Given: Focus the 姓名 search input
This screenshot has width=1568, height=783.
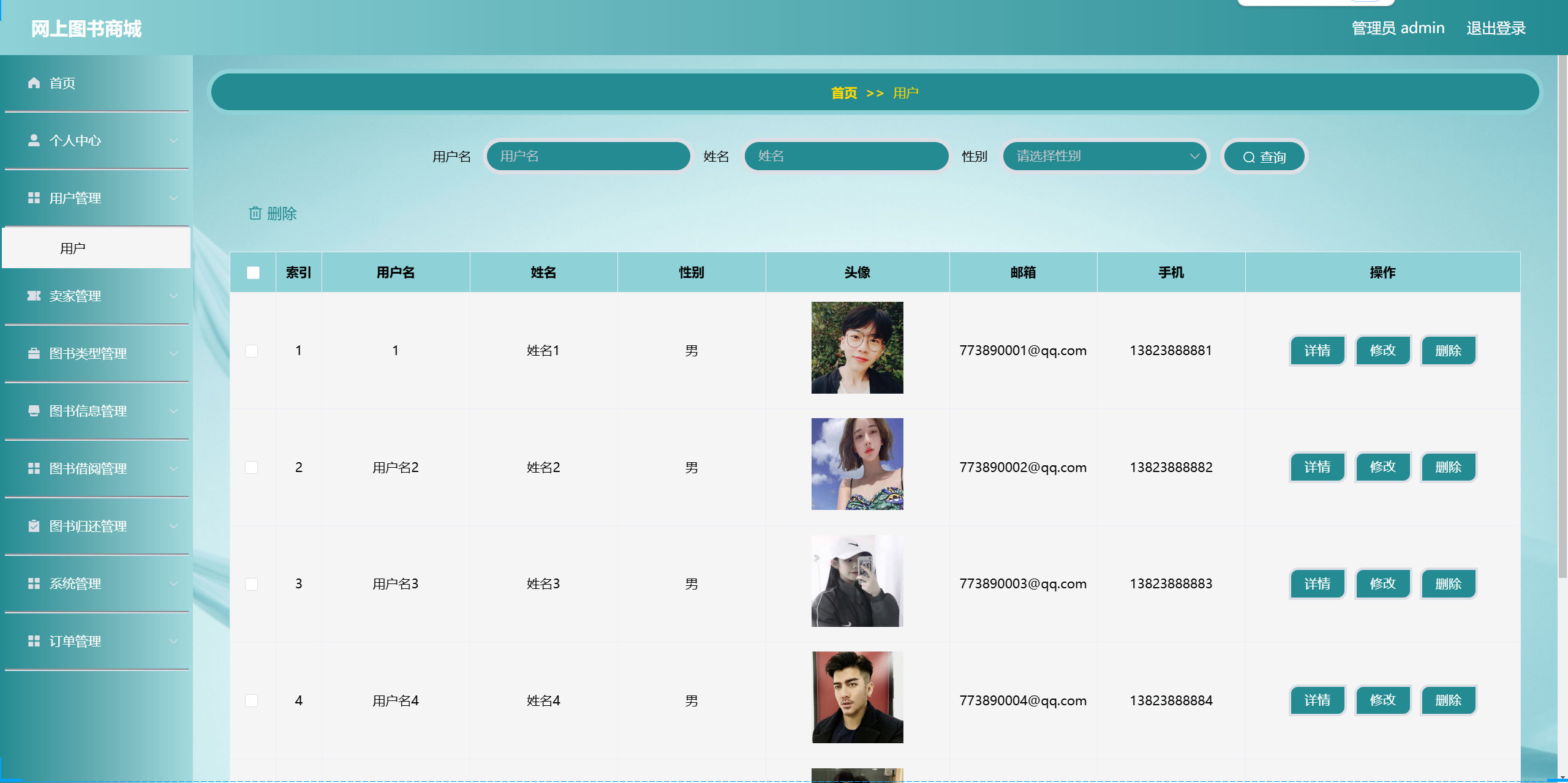Looking at the screenshot, I should tap(846, 156).
